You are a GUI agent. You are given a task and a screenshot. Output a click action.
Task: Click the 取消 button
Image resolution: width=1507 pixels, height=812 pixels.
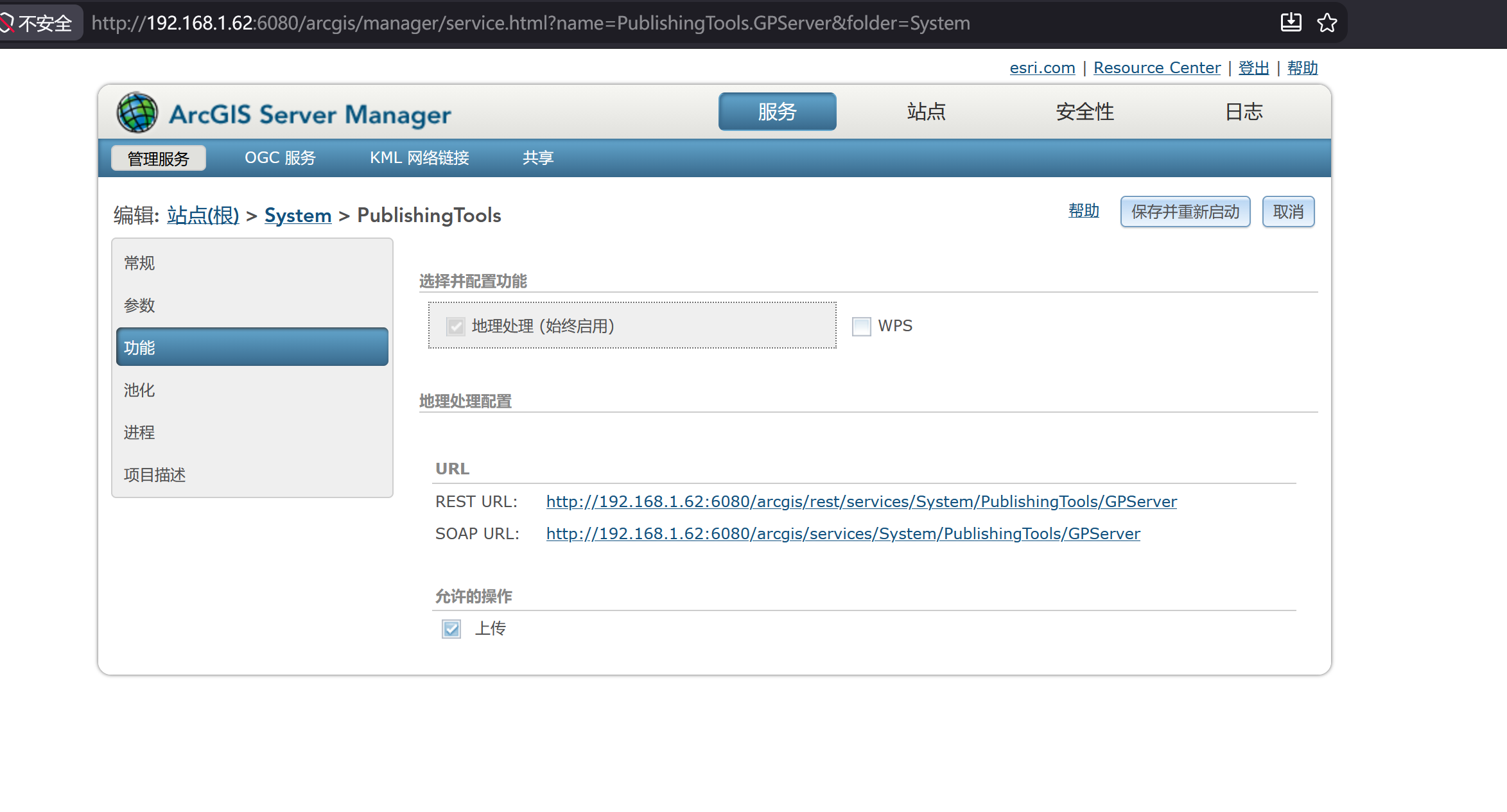pyautogui.click(x=1288, y=212)
